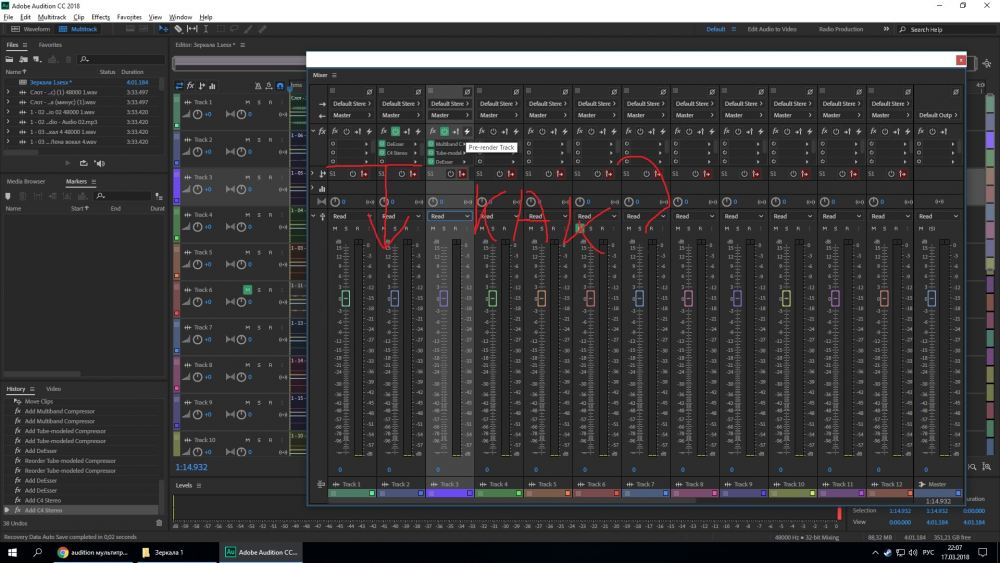Viewport: 1000px width, 563px height.
Task: Click Windows Start button
Action: 12,552
